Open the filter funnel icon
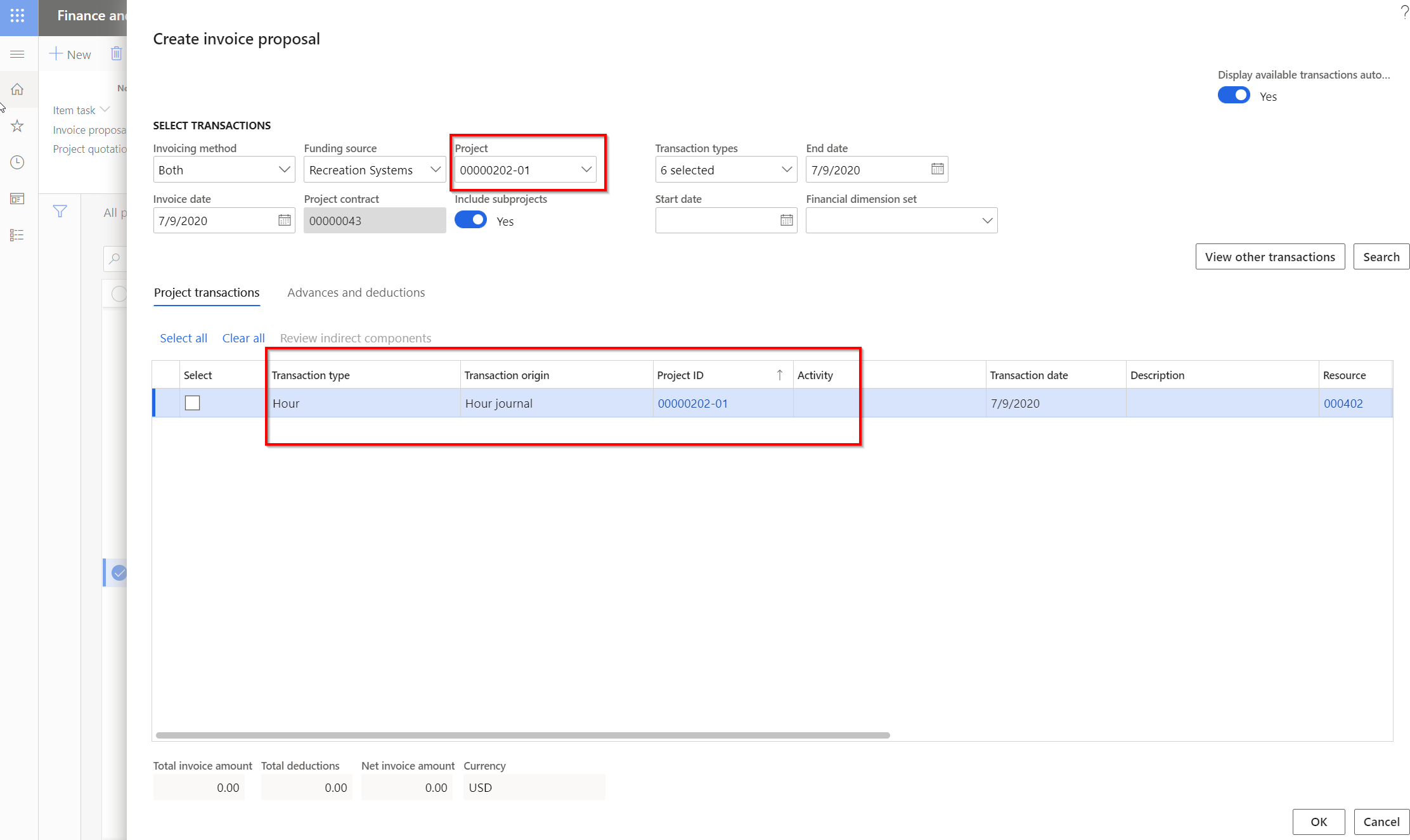Image resolution: width=1410 pixels, height=840 pixels. (59, 211)
